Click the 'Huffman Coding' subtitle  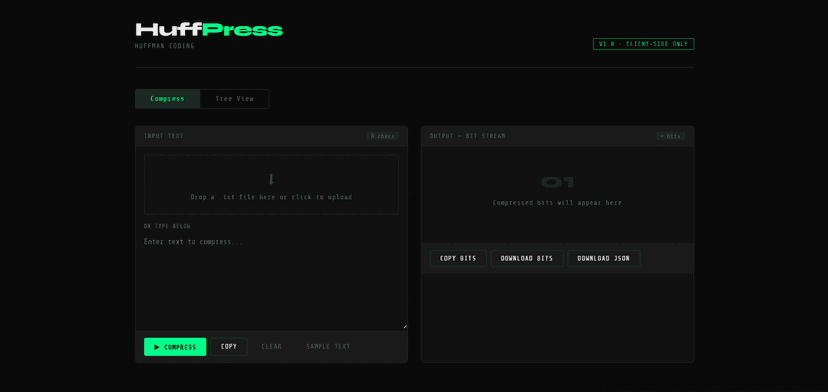point(165,46)
